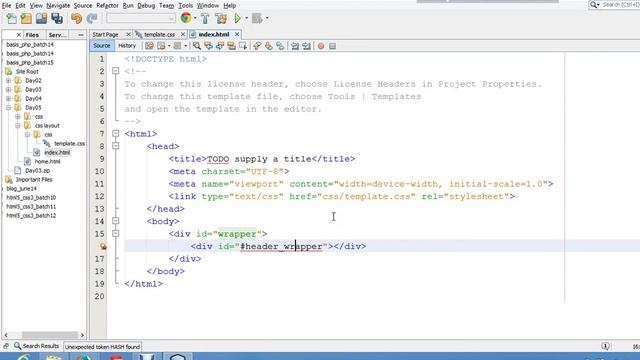
Task: Collapse the Day05 folder
Action: [8, 107]
